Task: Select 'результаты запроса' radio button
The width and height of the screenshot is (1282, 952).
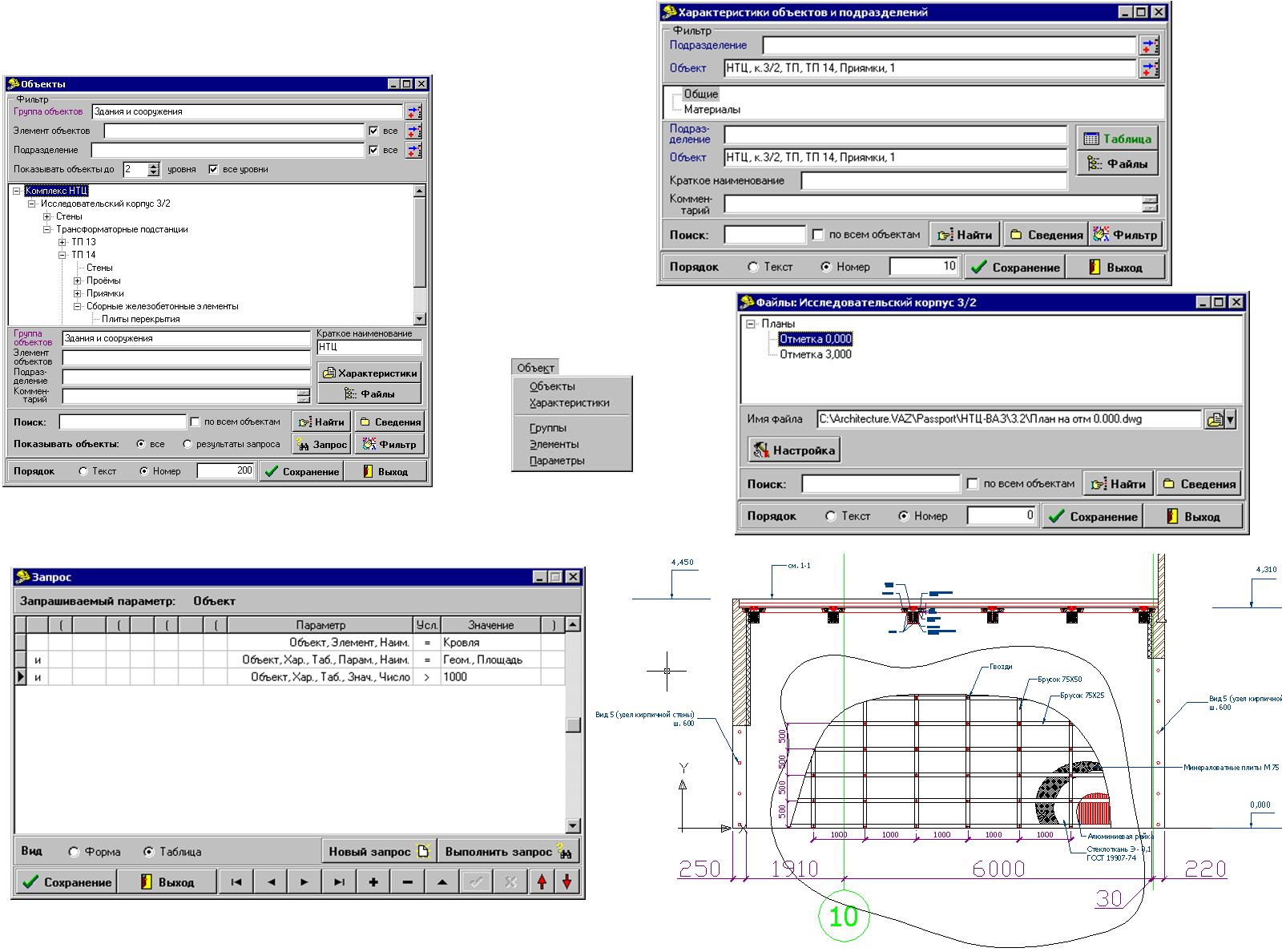Action: [187, 444]
